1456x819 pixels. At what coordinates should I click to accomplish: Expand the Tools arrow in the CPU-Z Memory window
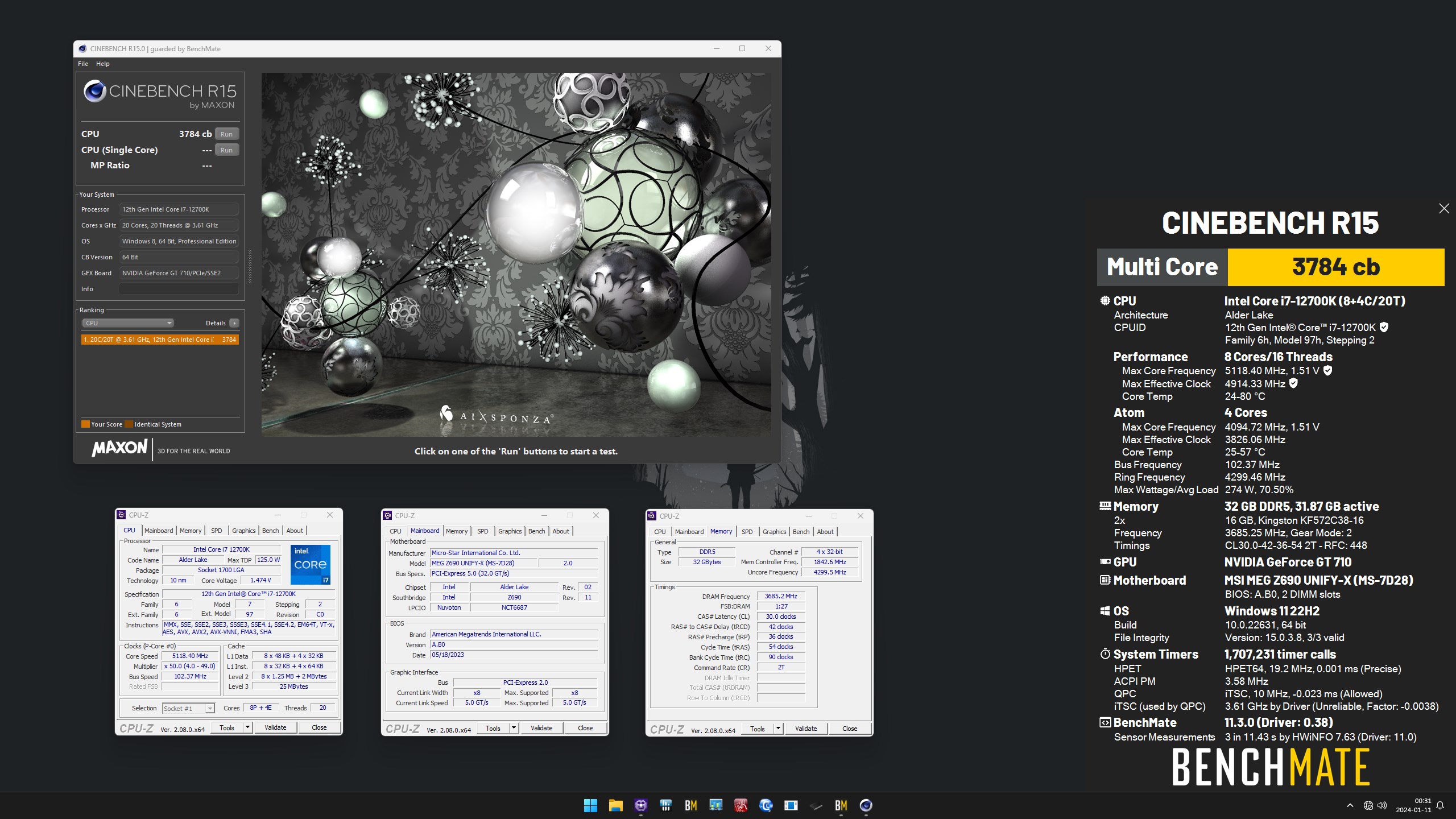(x=778, y=729)
